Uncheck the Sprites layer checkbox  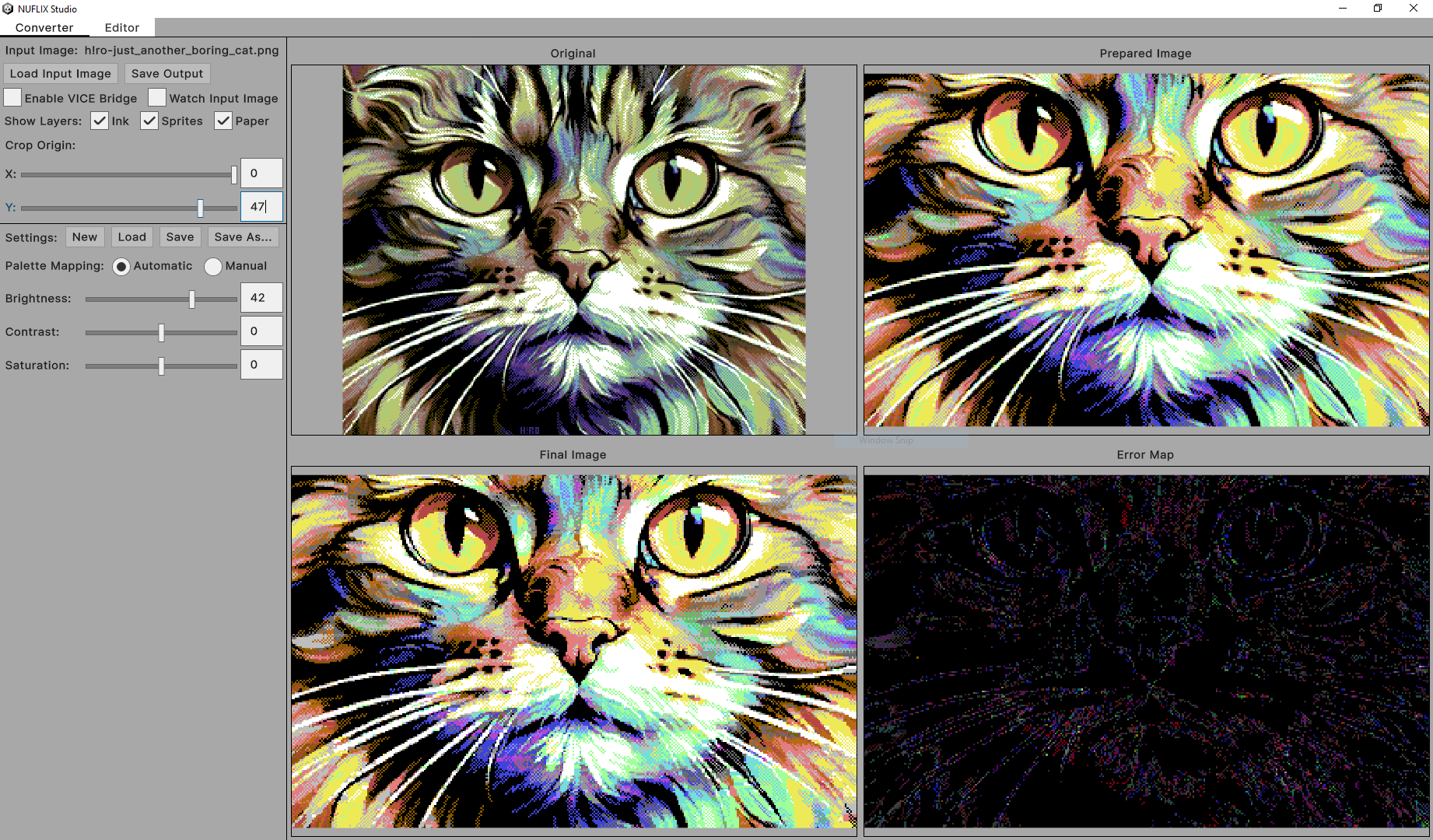(149, 121)
